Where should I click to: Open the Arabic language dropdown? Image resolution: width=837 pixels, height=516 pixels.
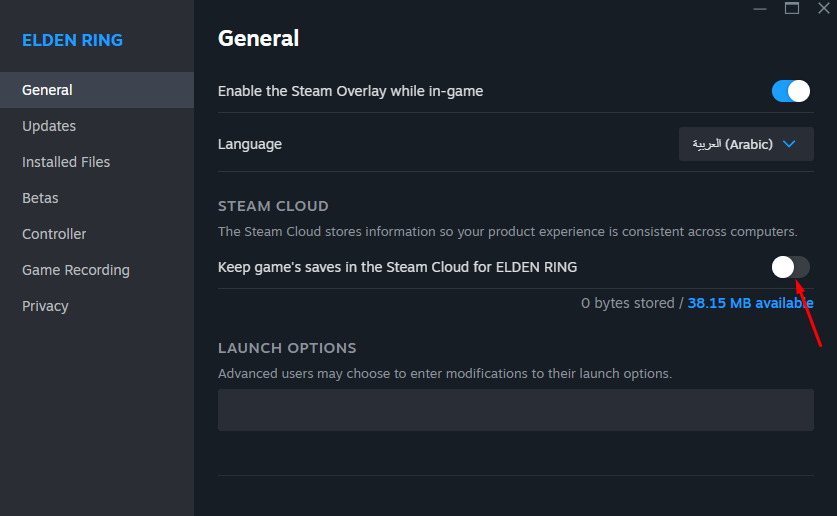click(745, 144)
